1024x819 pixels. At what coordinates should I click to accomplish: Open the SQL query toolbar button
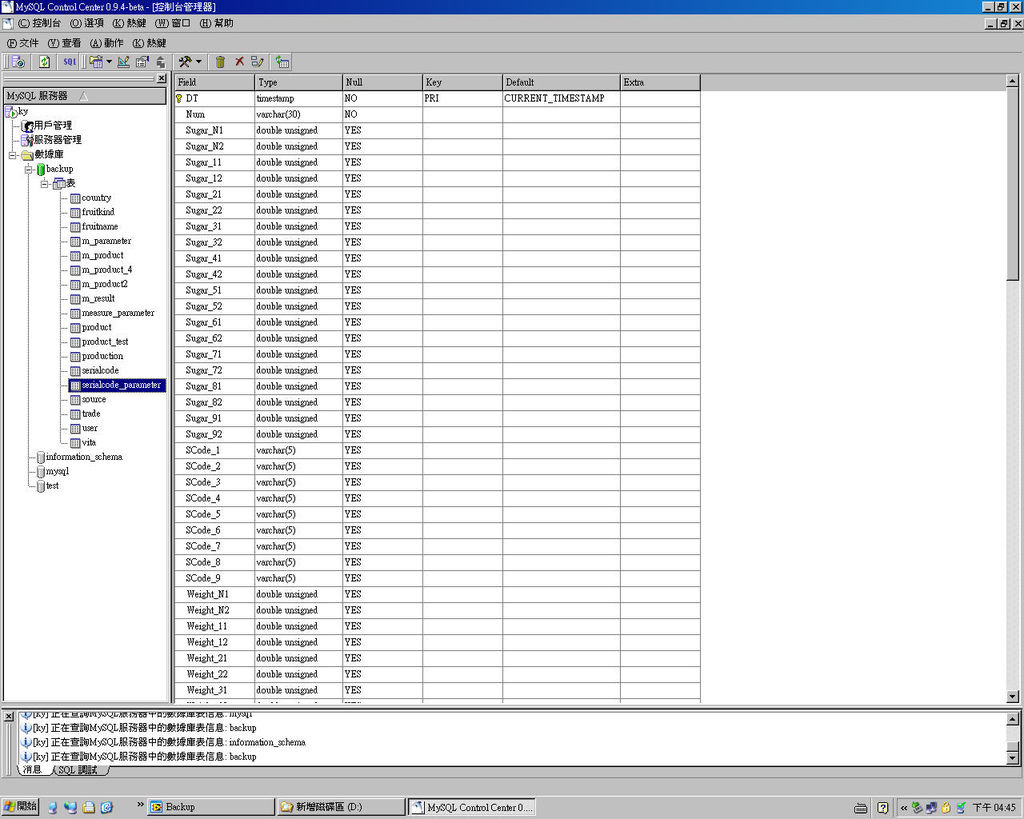[x=69, y=62]
